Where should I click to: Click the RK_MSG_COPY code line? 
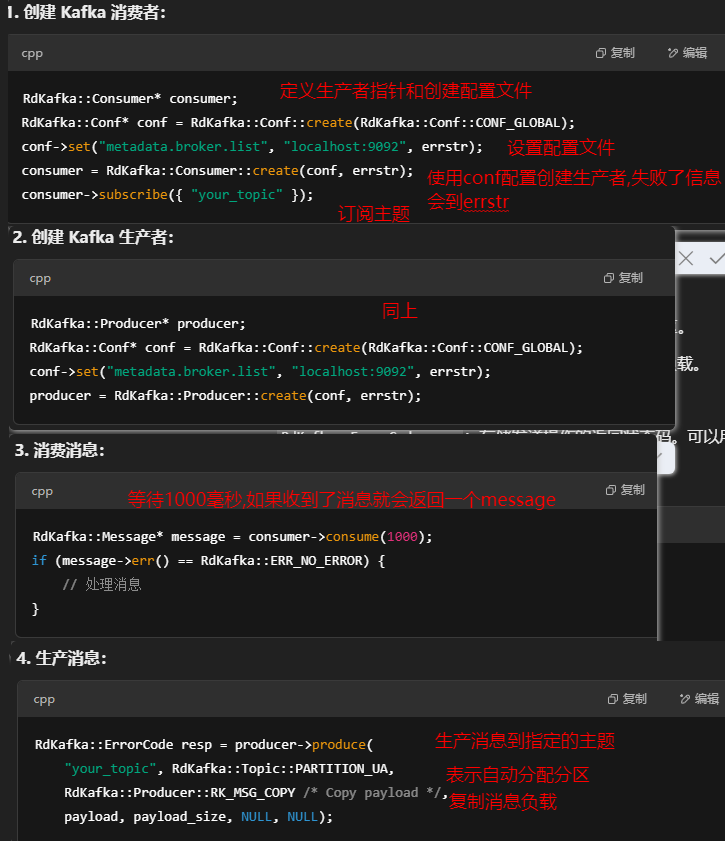click(256, 793)
